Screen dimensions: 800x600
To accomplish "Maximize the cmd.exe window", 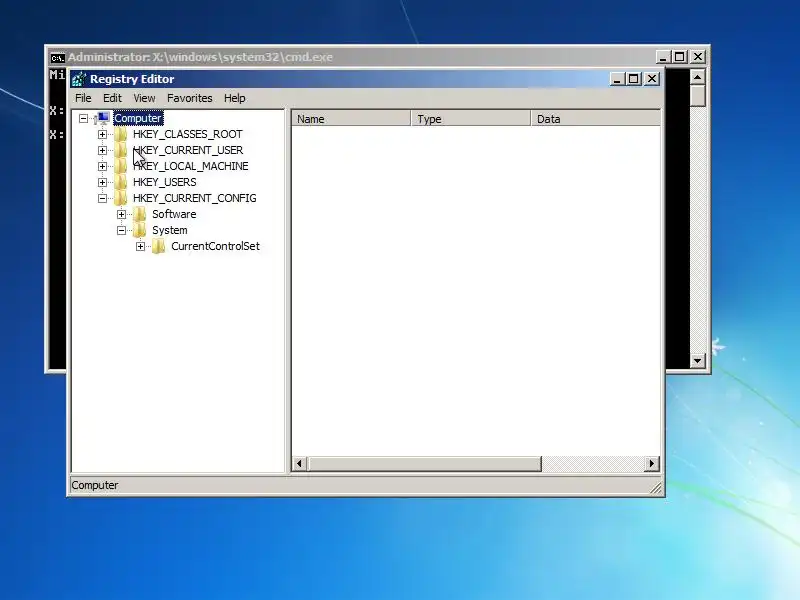I will (x=680, y=57).
